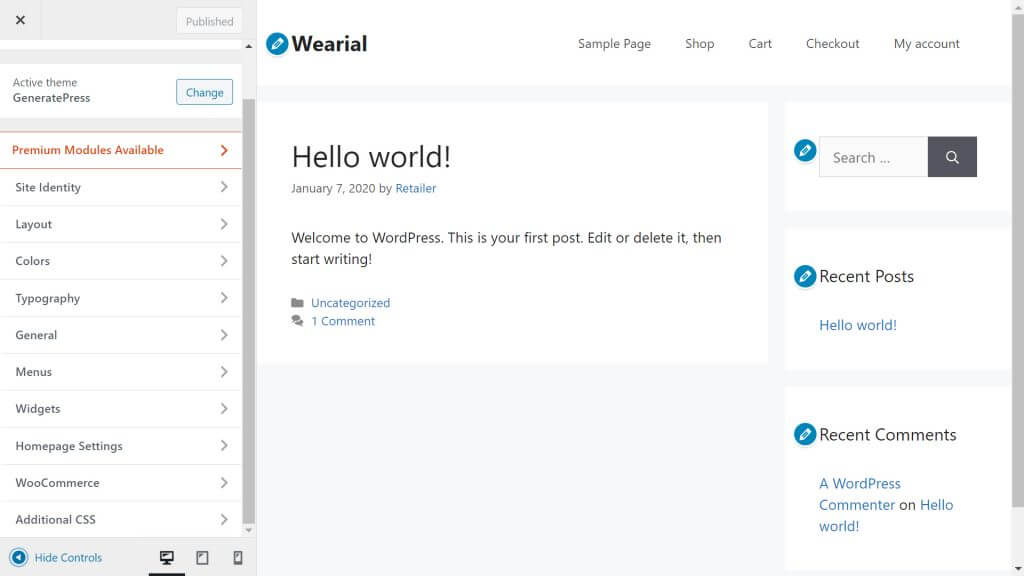Click the Layout chevron arrow
Viewport: 1024px width, 576px height.
(x=224, y=224)
